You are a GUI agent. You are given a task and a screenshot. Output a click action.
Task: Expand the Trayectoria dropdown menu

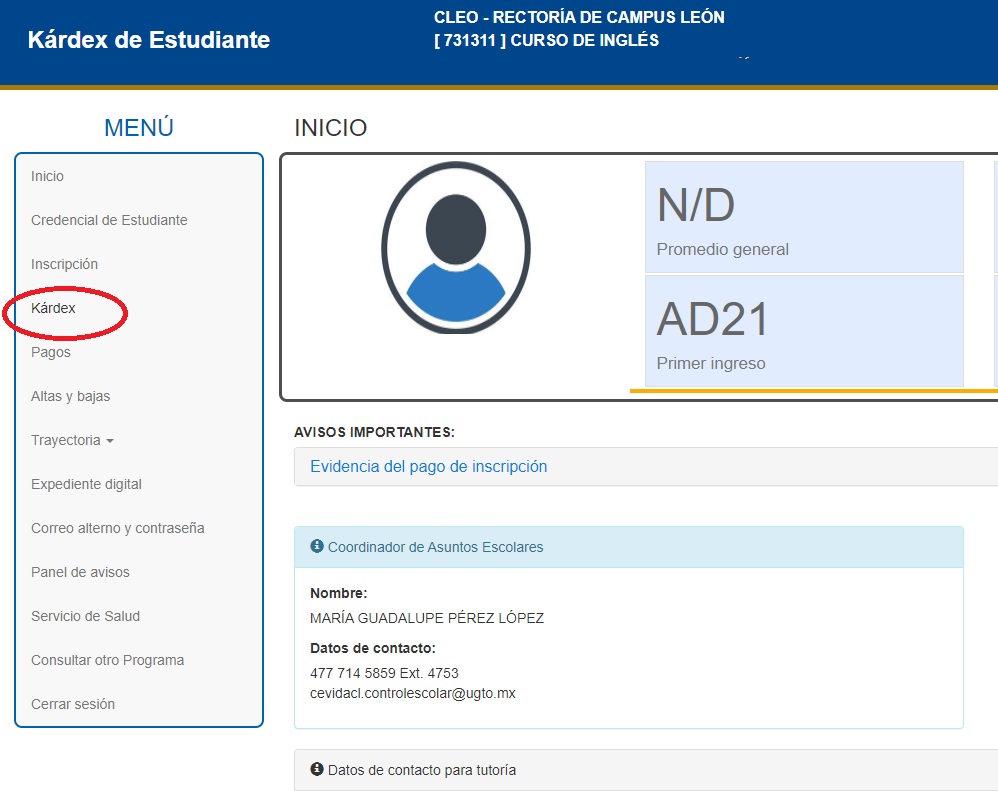(x=72, y=440)
